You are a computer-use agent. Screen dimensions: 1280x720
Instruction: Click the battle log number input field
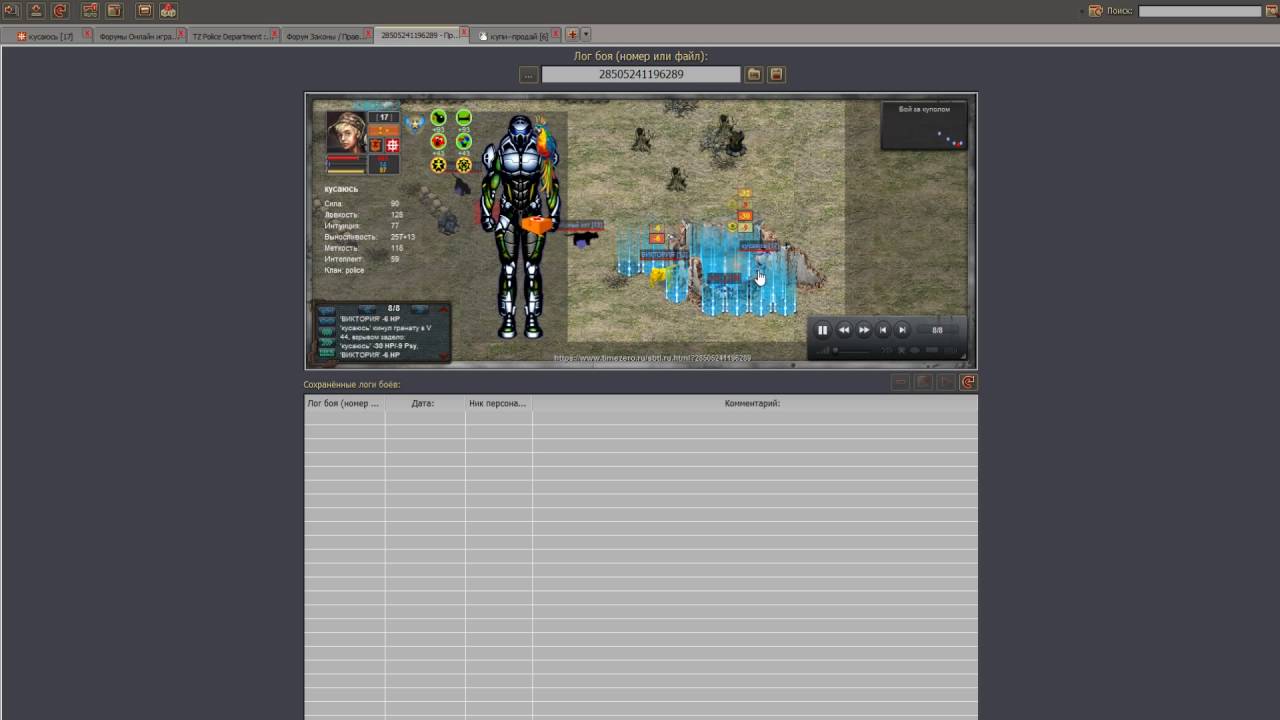click(x=641, y=75)
